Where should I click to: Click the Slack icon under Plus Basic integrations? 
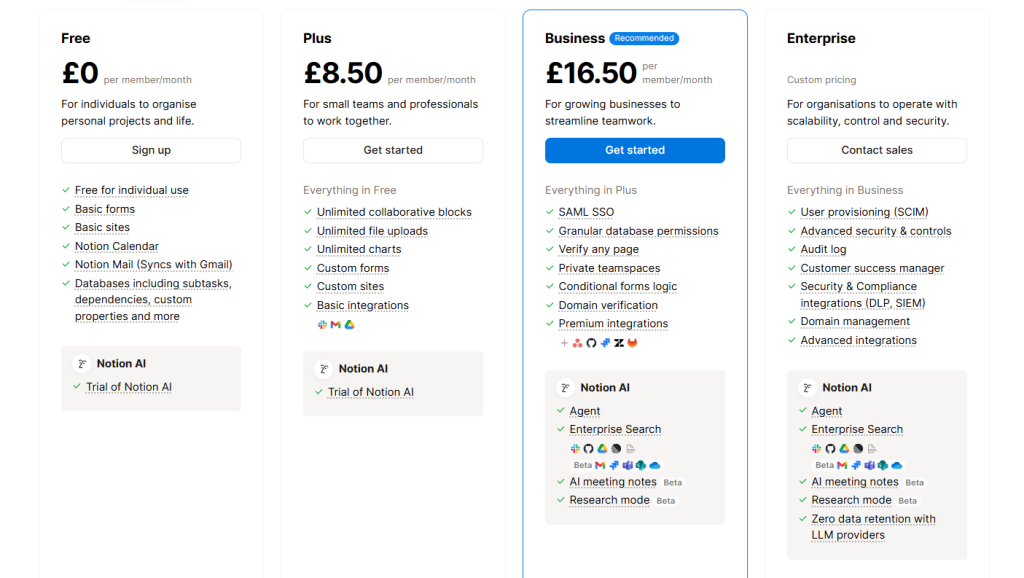coord(322,325)
